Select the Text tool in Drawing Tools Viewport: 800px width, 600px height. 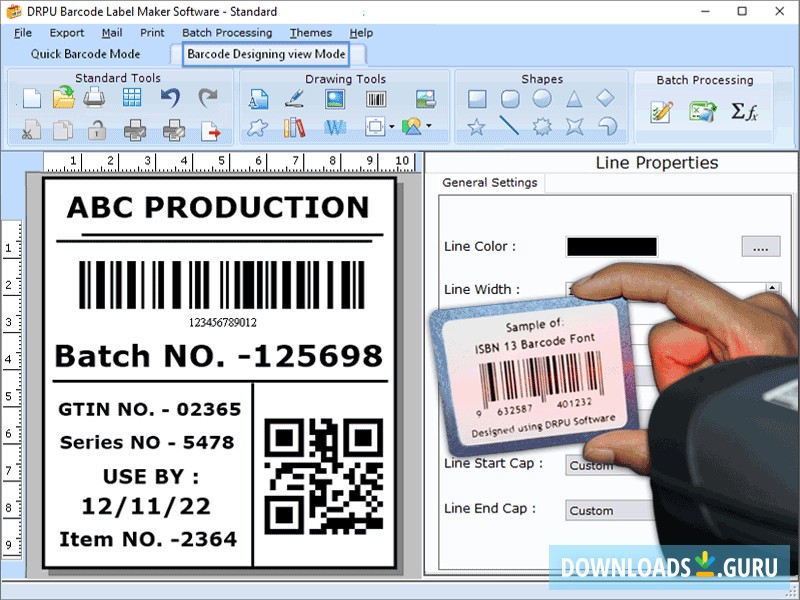pyautogui.click(x=258, y=98)
